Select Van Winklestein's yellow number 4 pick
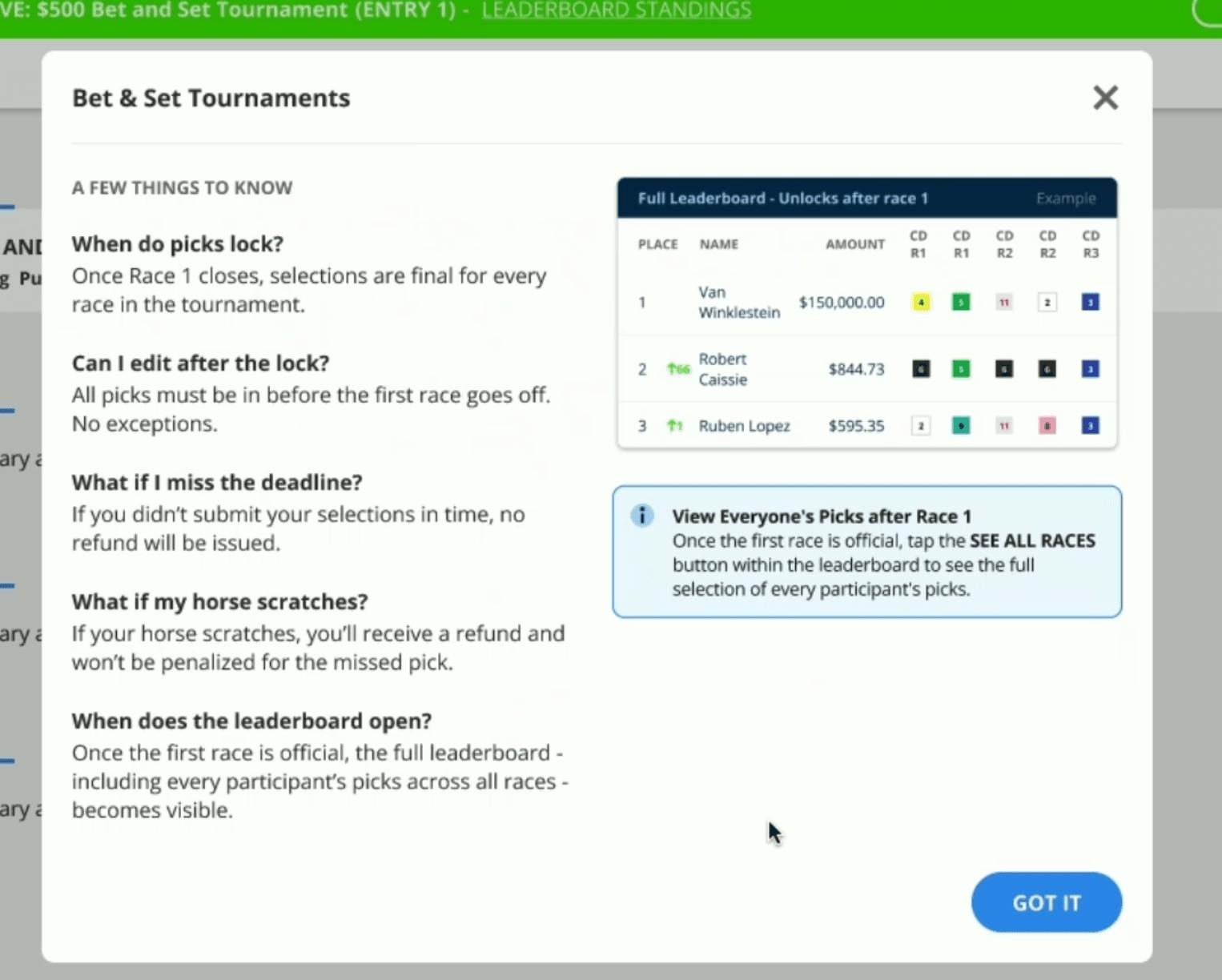This screenshot has width=1222, height=980. tap(921, 303)
